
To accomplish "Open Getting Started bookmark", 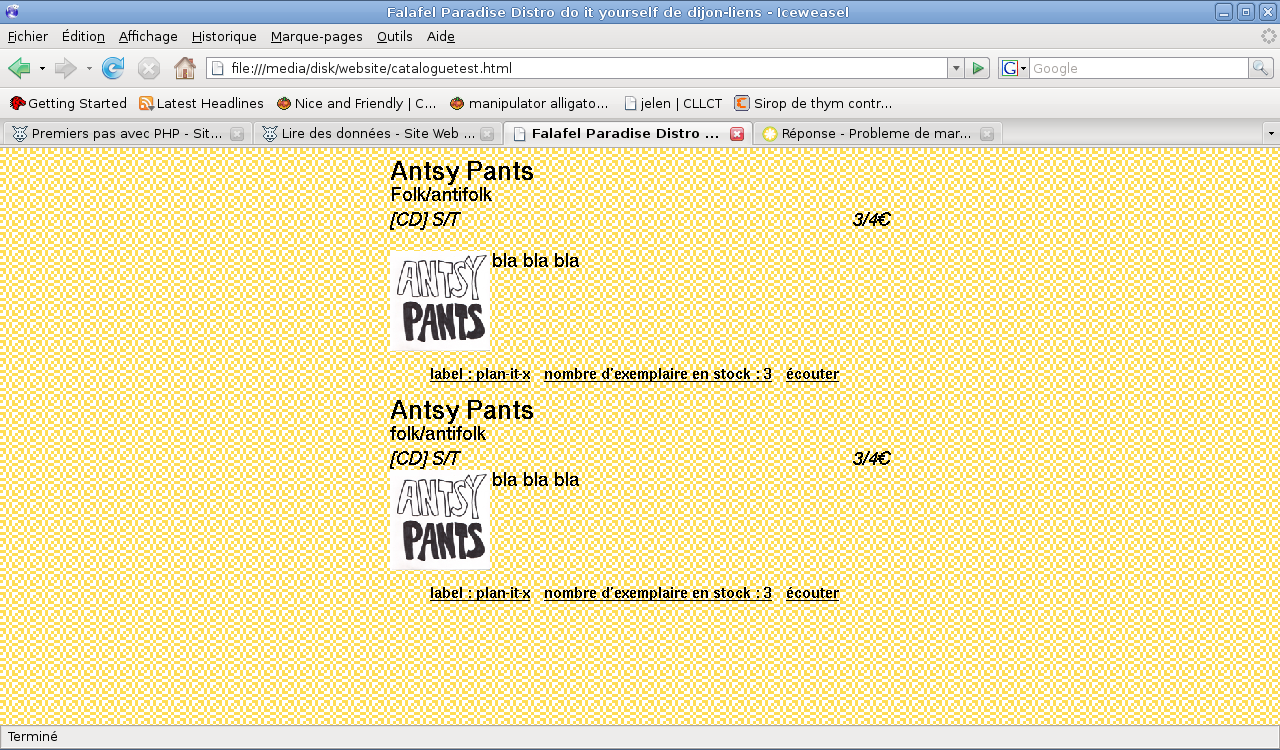I will 68,103.
